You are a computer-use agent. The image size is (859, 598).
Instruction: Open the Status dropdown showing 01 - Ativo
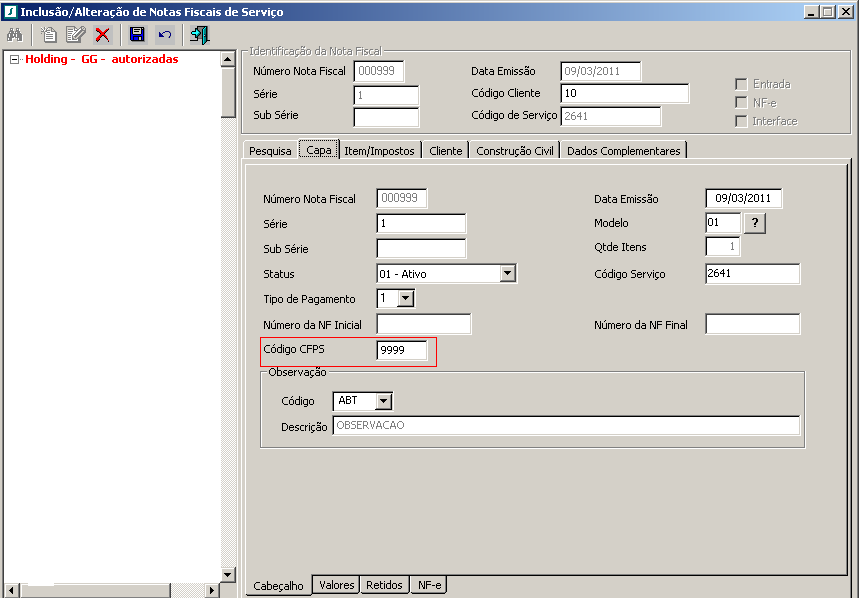pos(507,273)
